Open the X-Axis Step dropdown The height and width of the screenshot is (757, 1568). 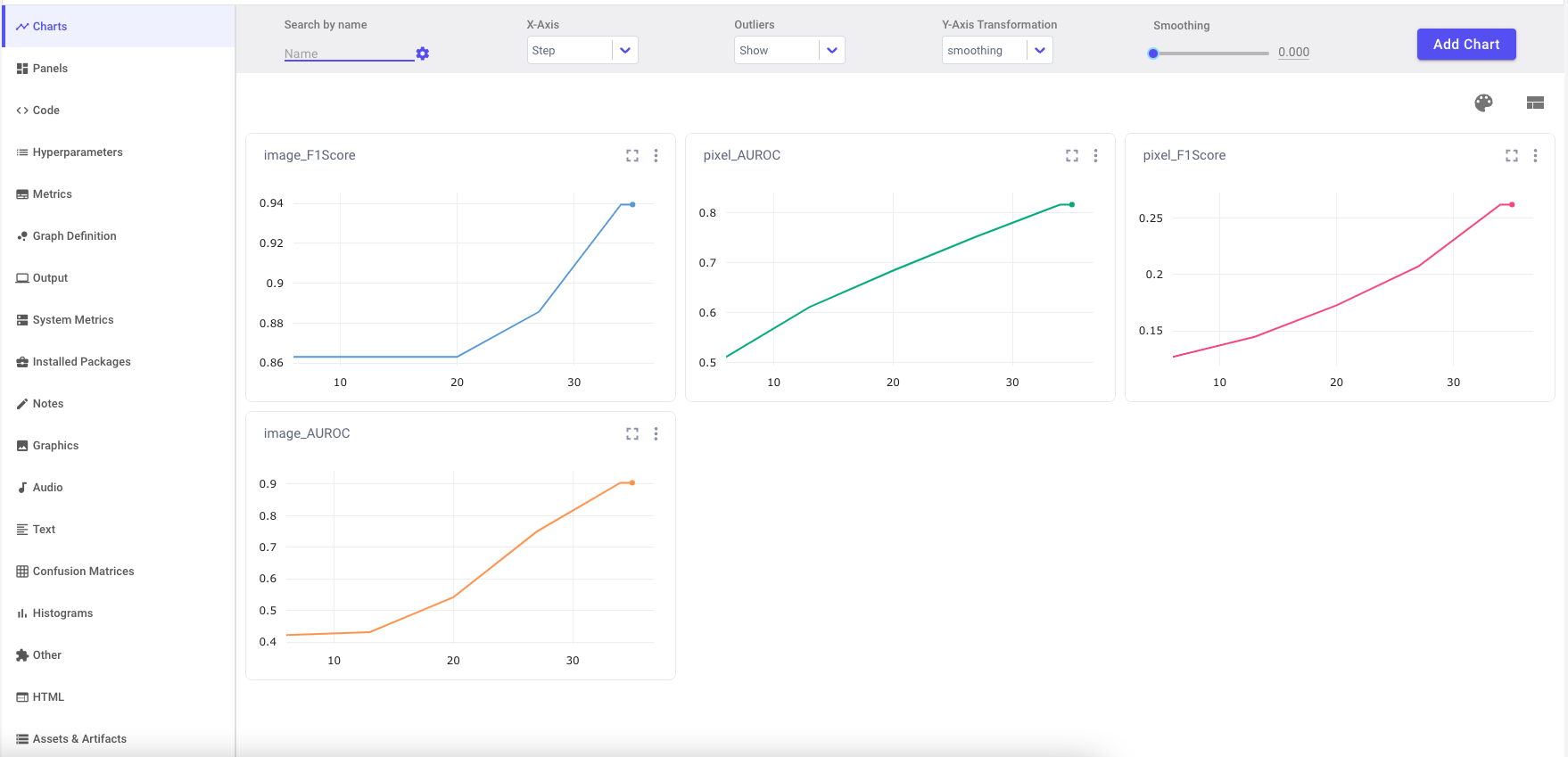pos(582,51)
